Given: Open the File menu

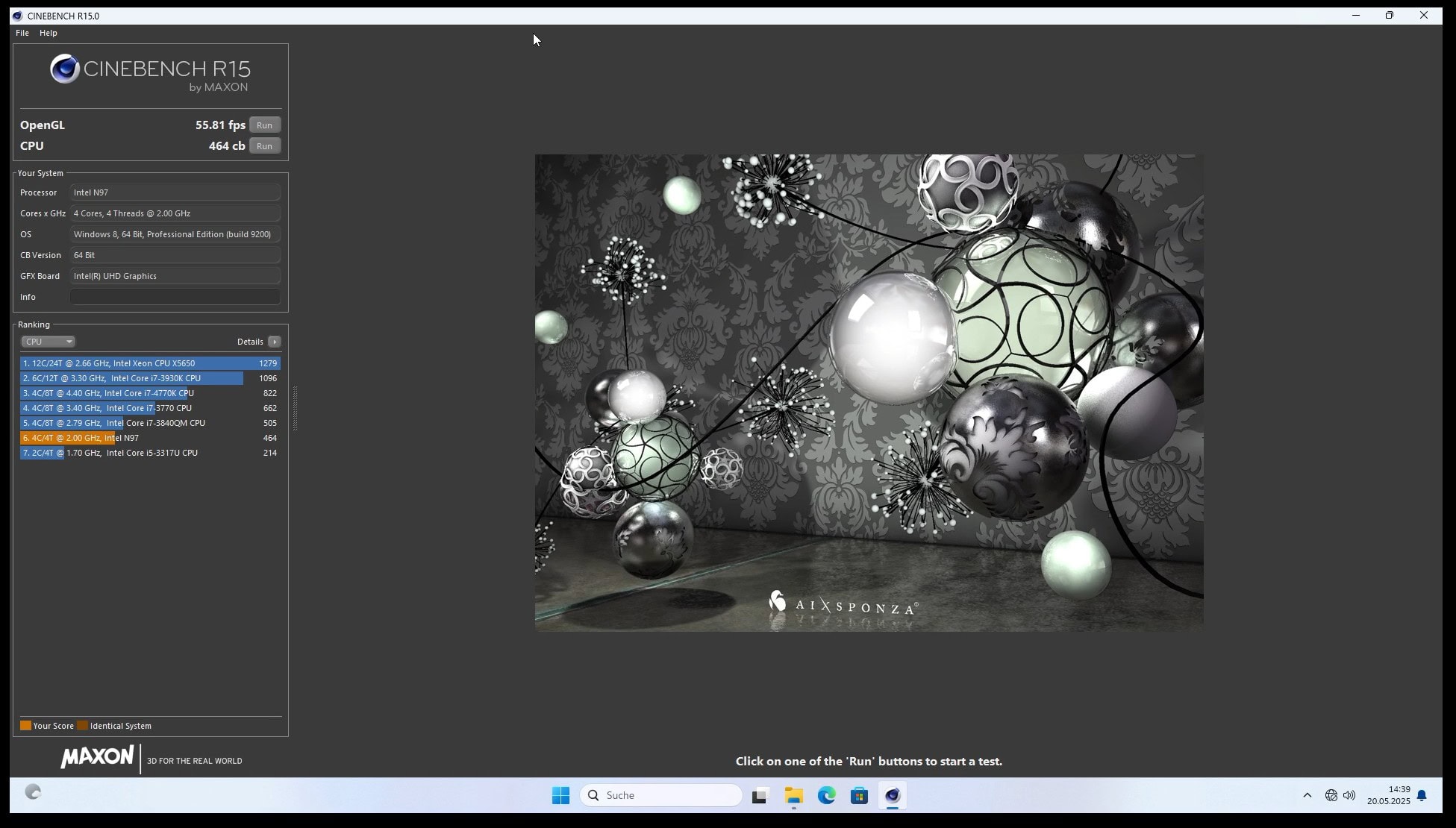Looking at the screenshot, I should (22, 33).
